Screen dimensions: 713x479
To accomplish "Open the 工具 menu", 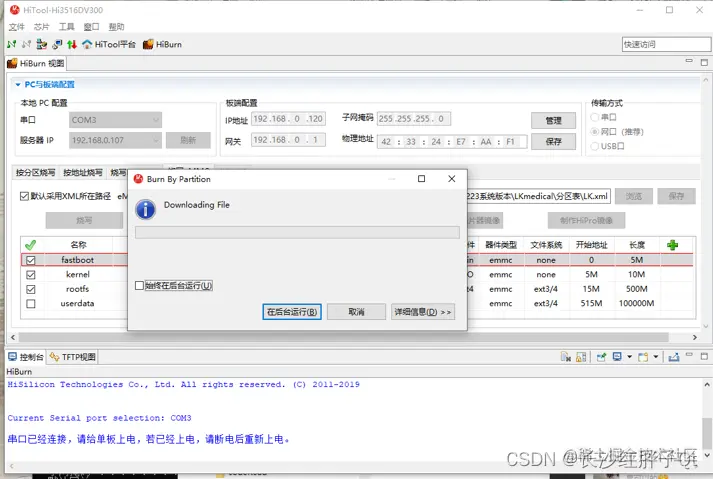I will pos(66,27).
